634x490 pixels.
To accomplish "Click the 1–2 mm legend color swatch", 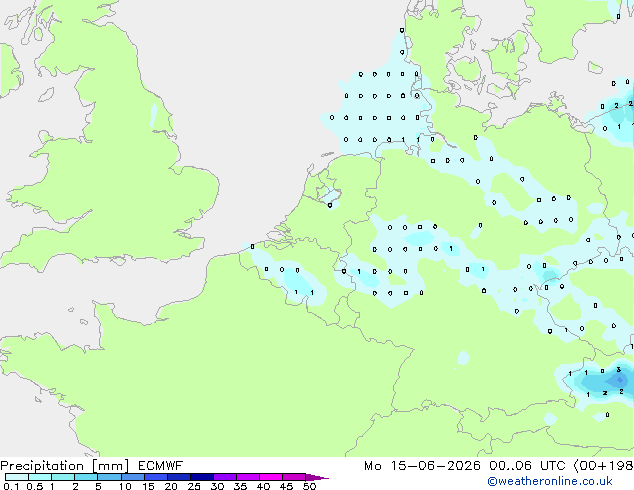I will 63,477.
